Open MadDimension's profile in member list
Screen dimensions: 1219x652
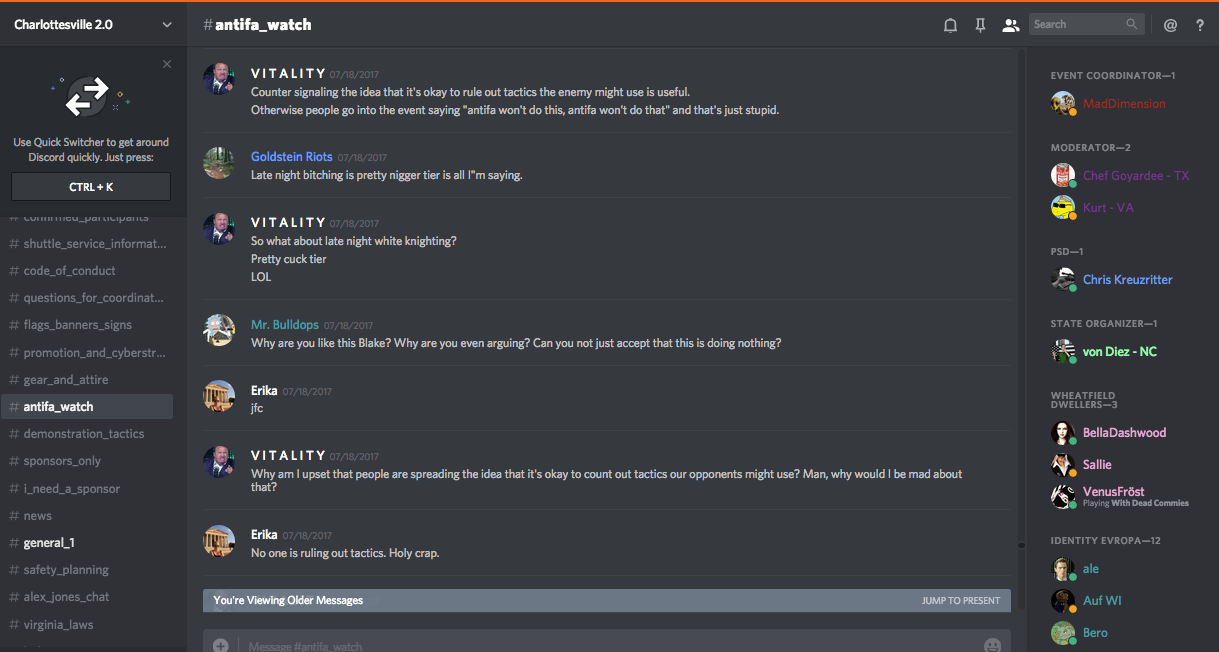[x=1123, y=104]
